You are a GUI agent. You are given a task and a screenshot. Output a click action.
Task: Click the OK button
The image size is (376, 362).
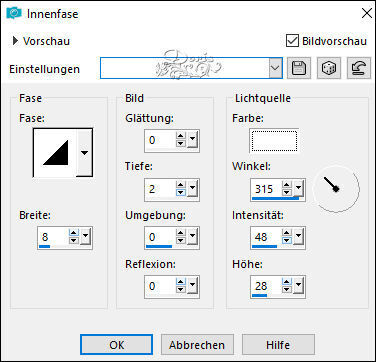coord(117,345)
